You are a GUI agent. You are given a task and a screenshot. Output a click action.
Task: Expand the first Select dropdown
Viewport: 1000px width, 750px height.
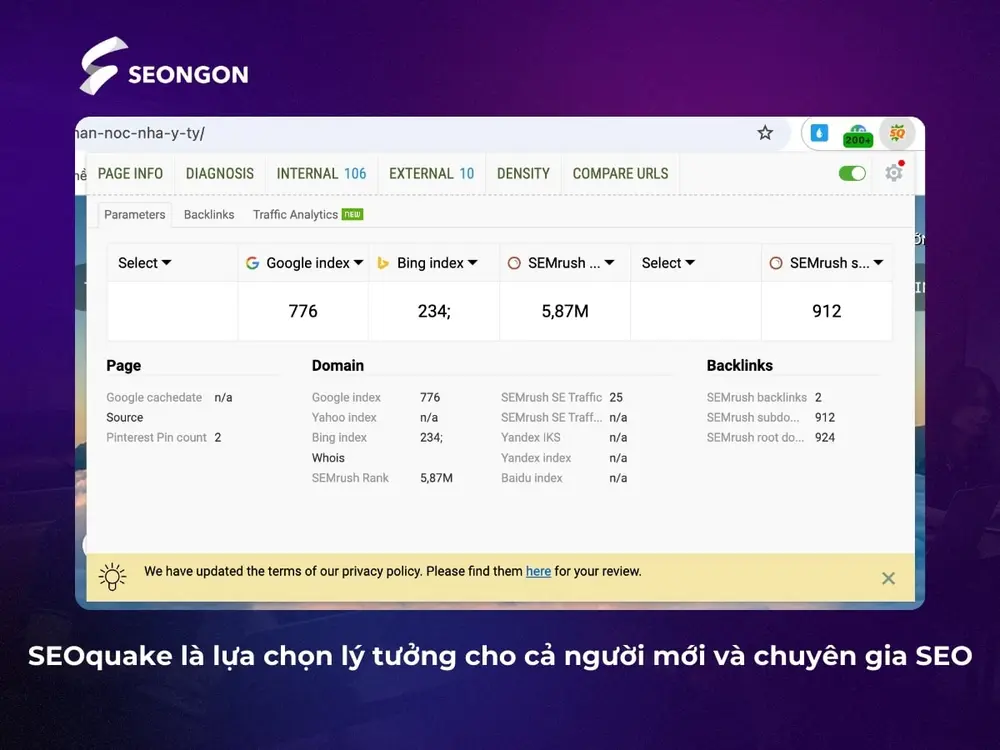click(145, 263)
